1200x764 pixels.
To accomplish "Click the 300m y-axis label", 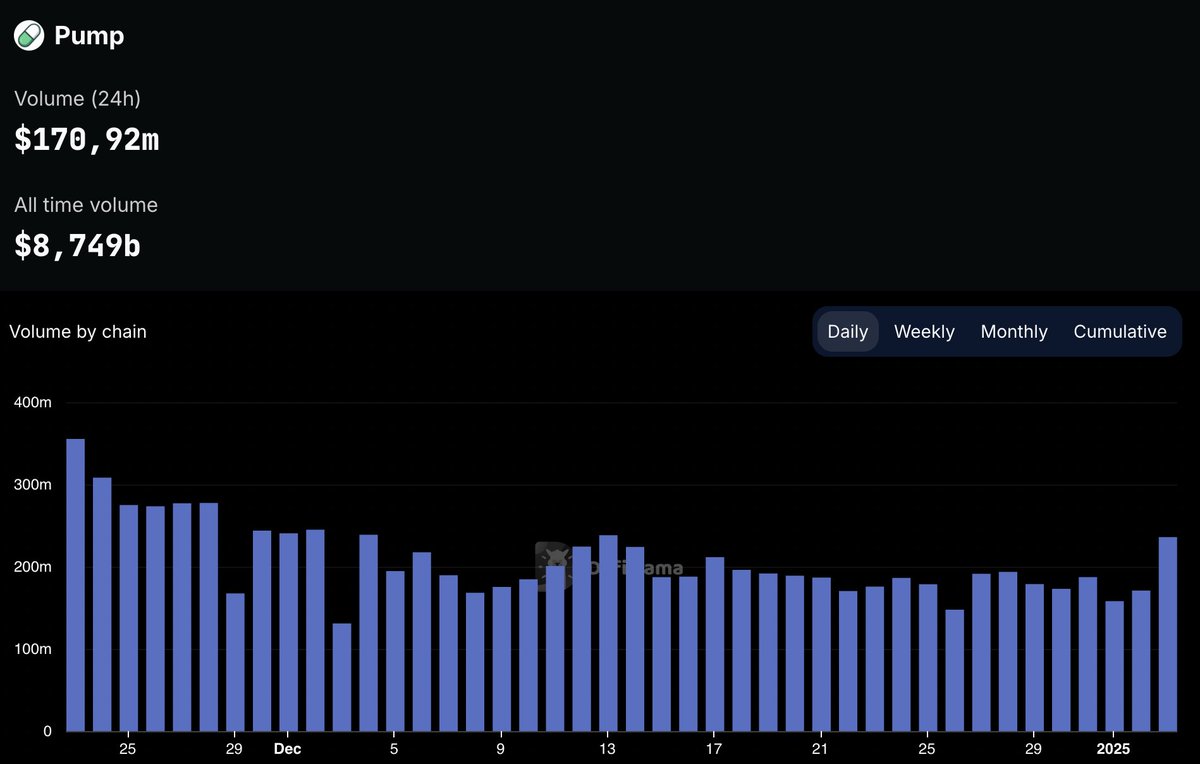I will tap(32, 484).
